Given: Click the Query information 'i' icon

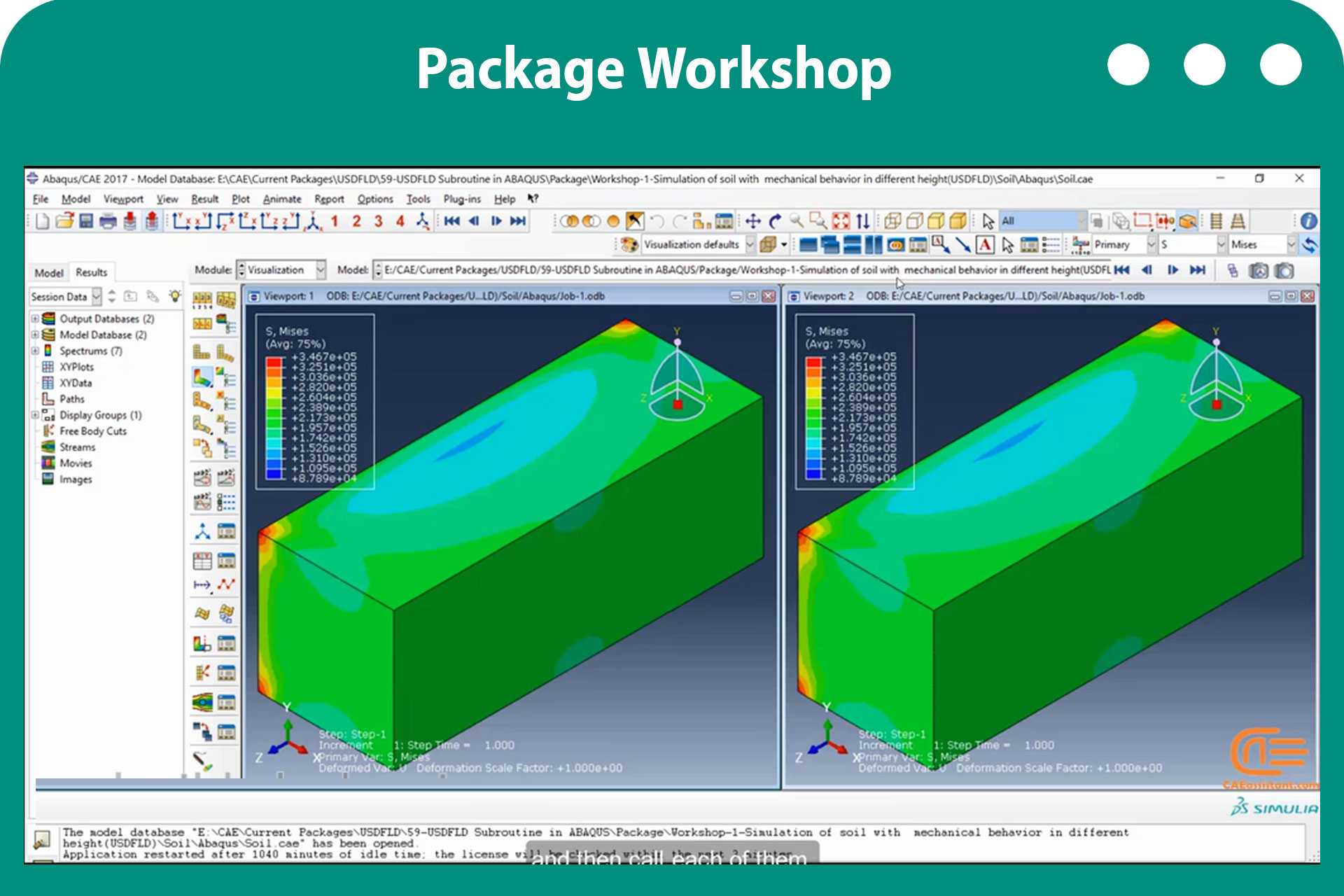Looking at the screenshot, I should pos(1308,221).
